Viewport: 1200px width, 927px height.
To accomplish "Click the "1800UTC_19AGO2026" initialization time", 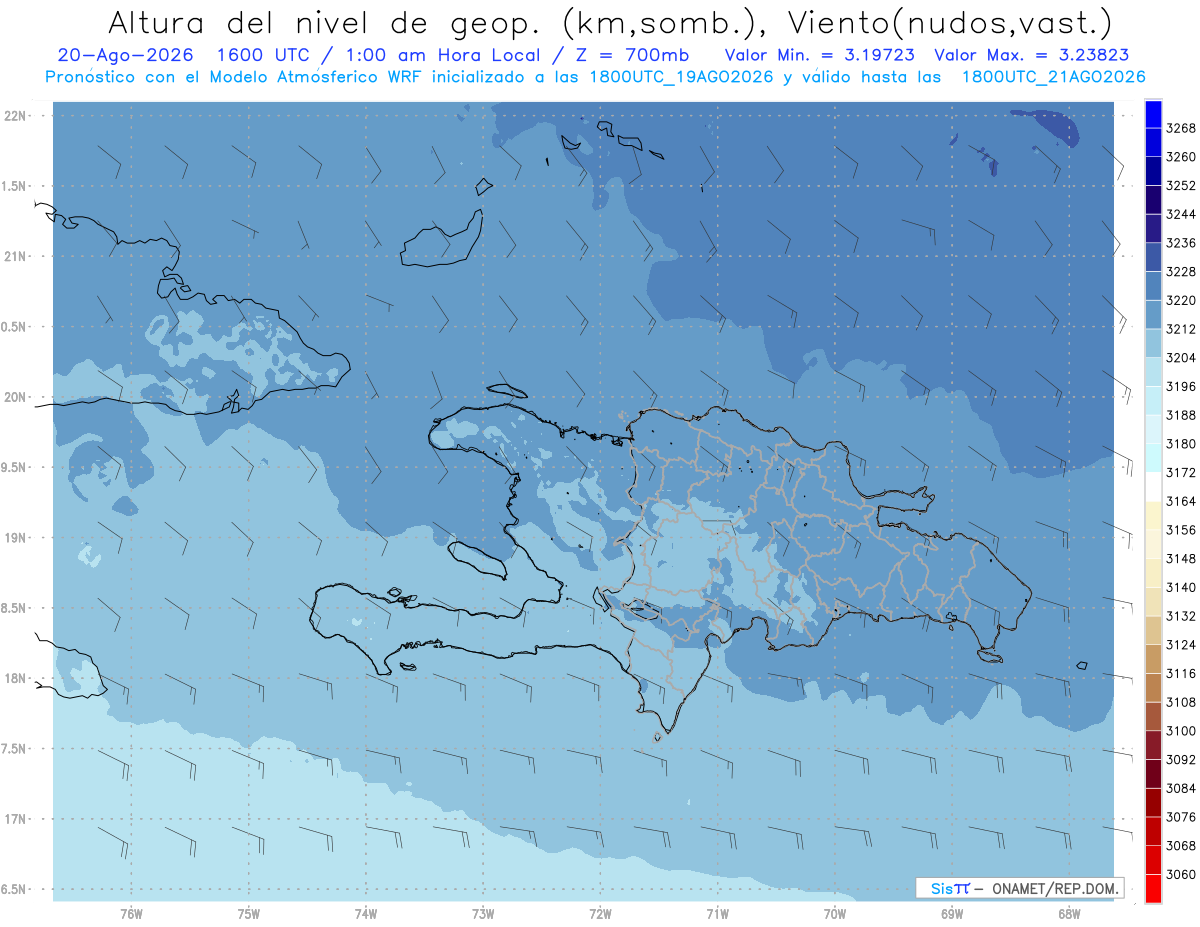I will (x=682, y=76).
